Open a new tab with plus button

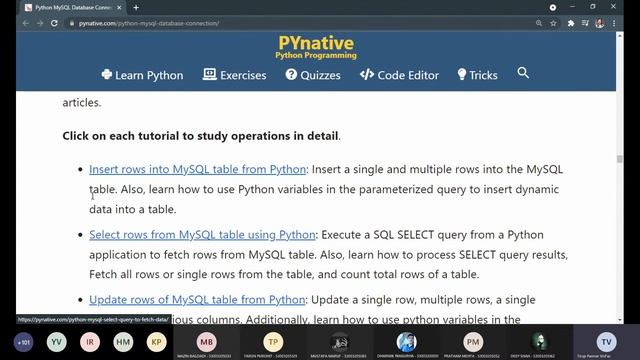pos(136,7)
